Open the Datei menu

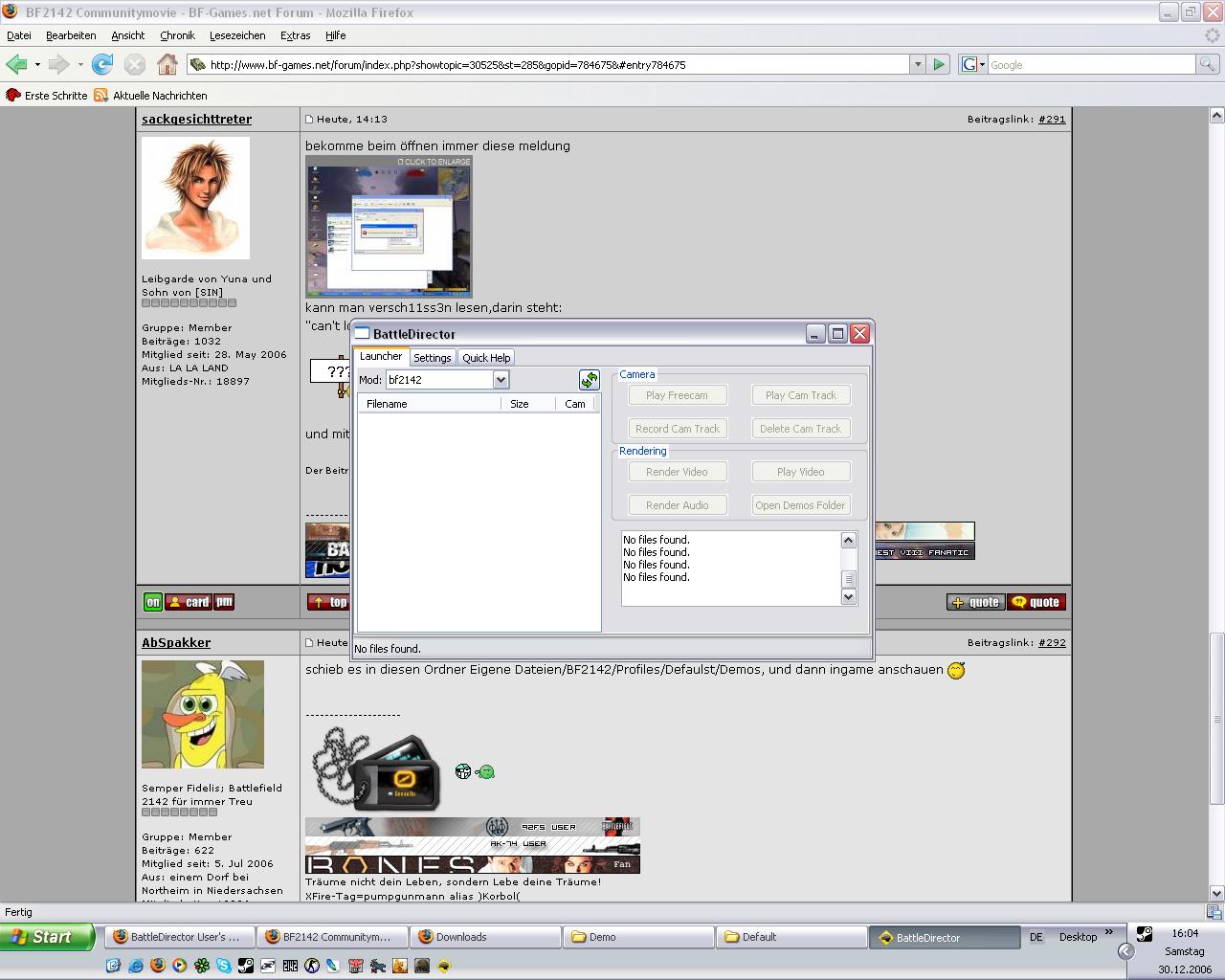pos(19,35)
